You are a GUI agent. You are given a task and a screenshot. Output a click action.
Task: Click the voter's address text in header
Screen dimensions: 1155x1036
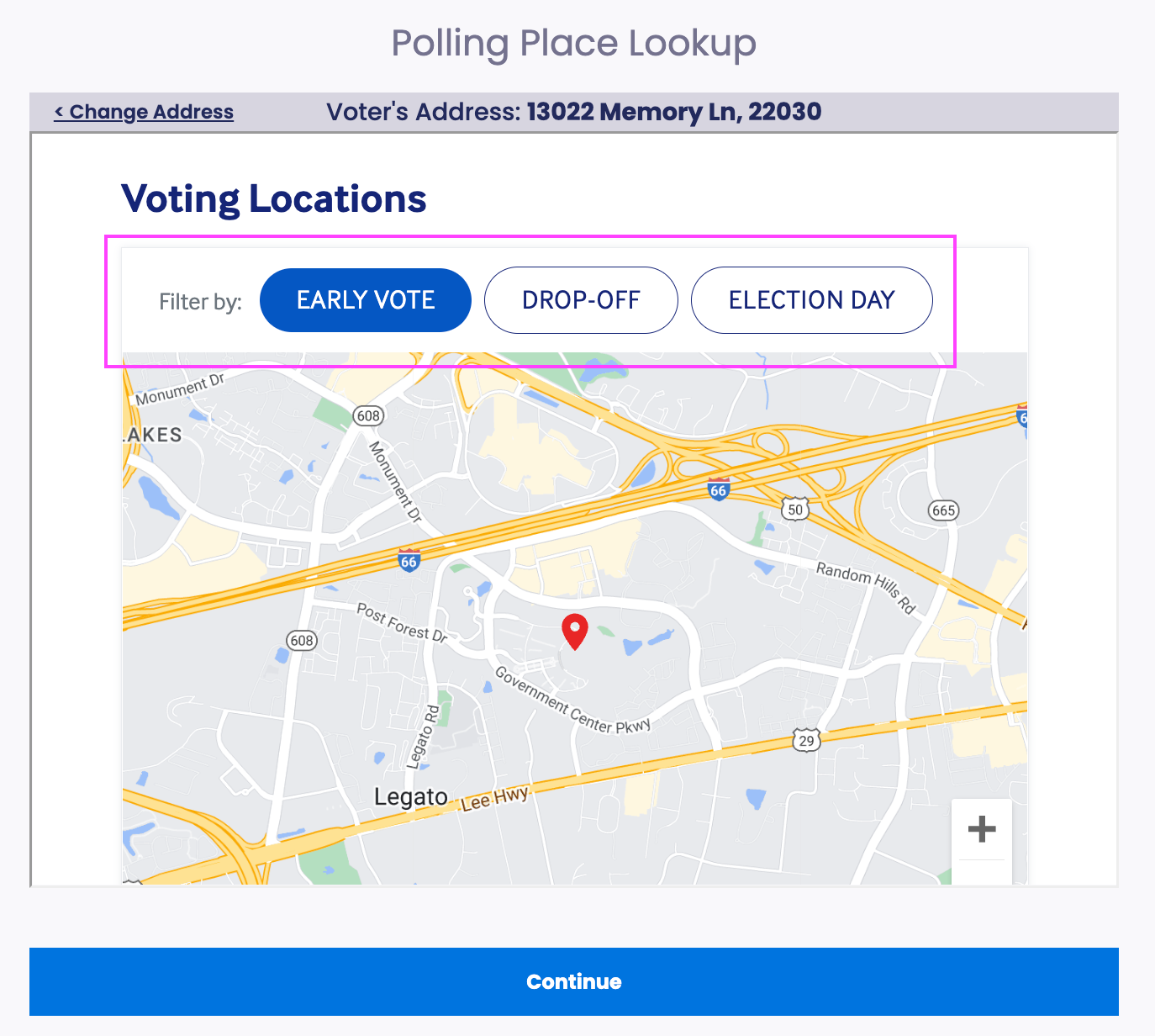574,112
